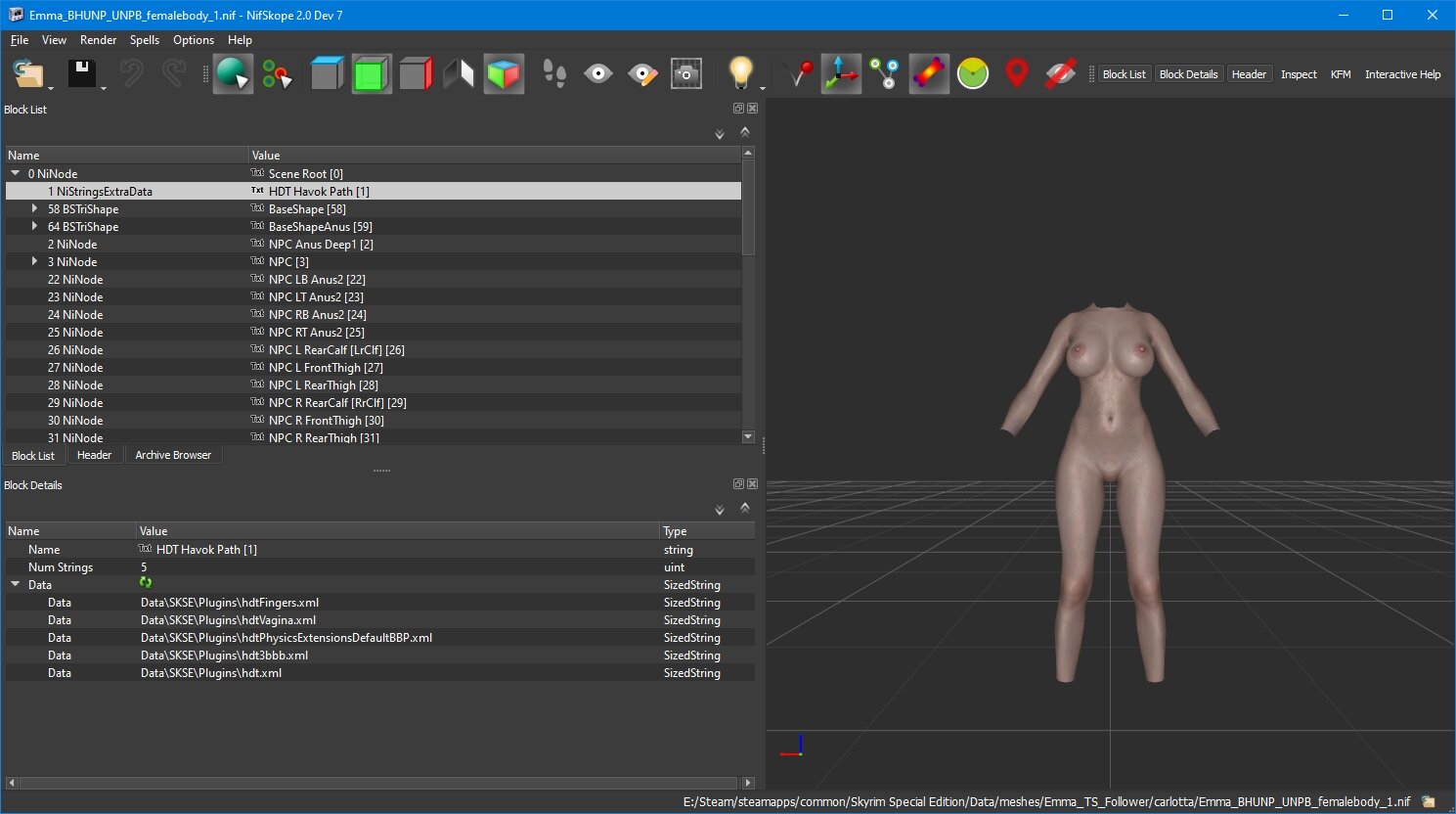Switch to the Archive Browser tab

pos(173,455)
